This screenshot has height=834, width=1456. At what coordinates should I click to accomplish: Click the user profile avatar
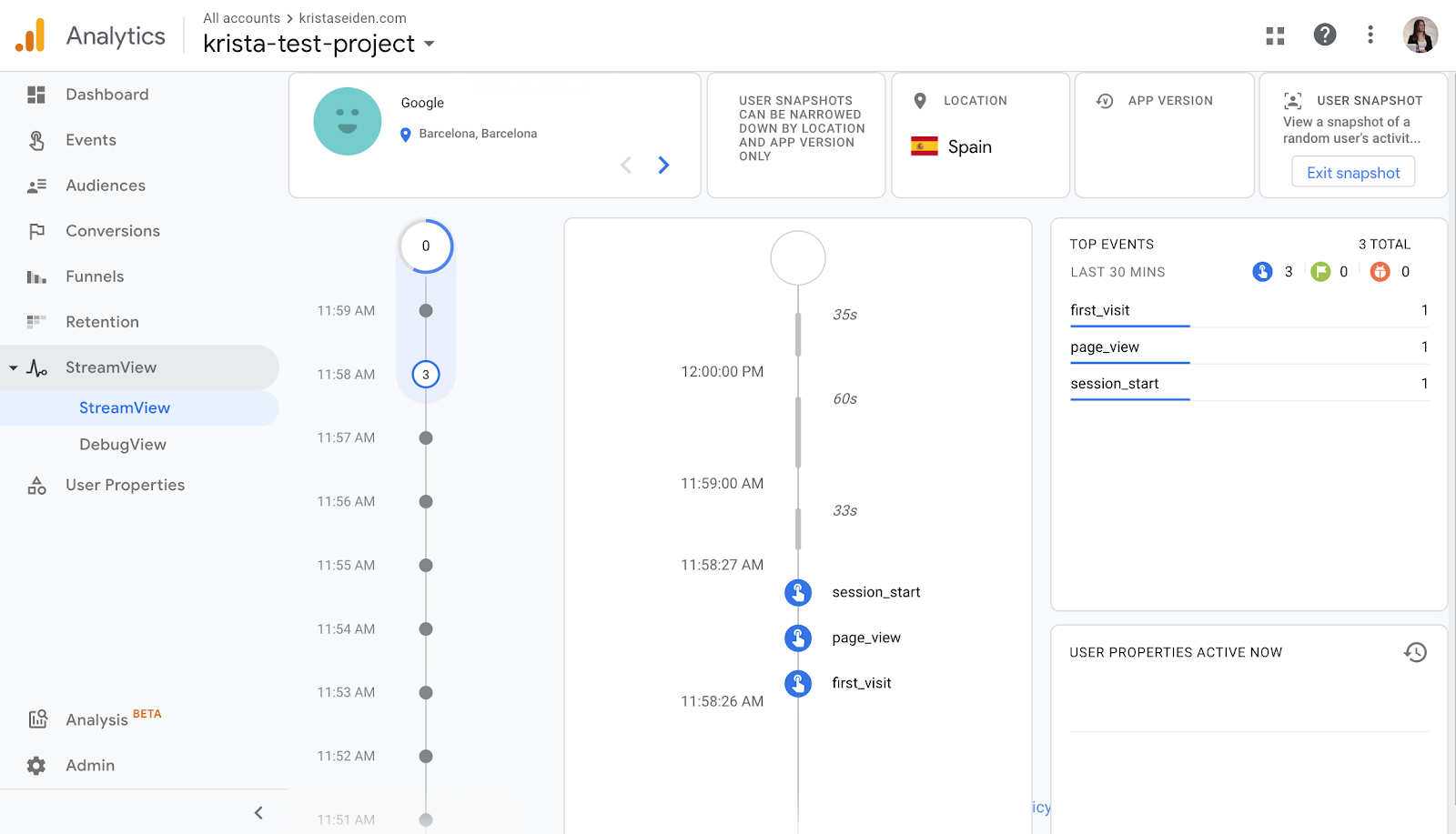pyautogui.click(x=1420, y=35)
